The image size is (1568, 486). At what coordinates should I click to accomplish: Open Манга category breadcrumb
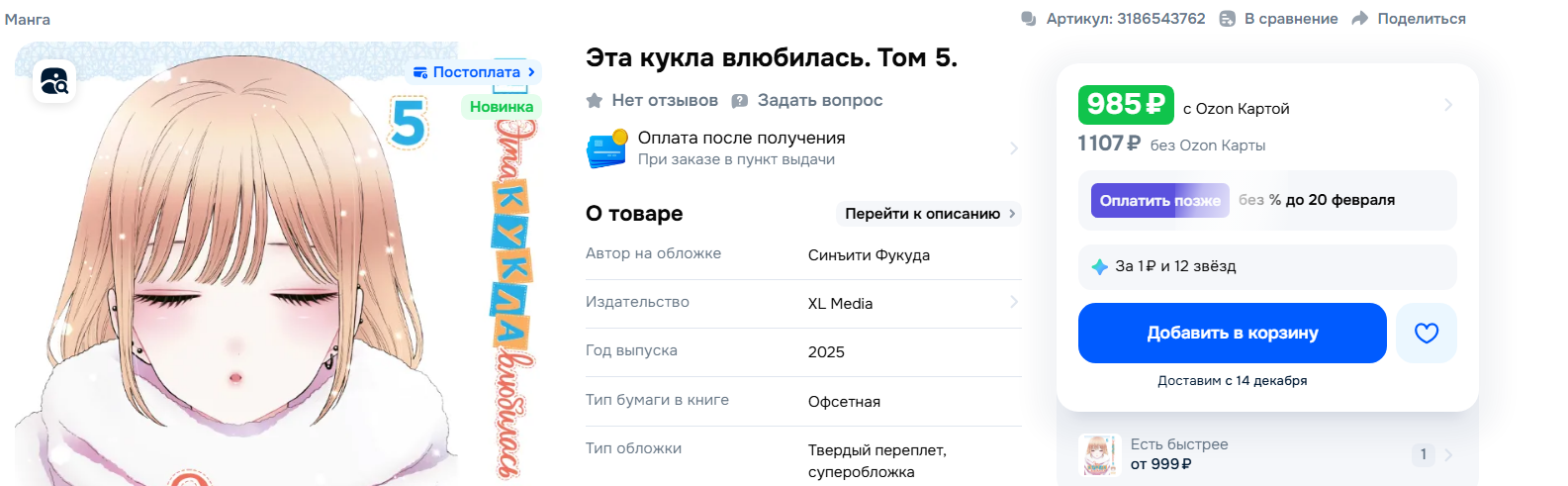[x=28, y=19]
